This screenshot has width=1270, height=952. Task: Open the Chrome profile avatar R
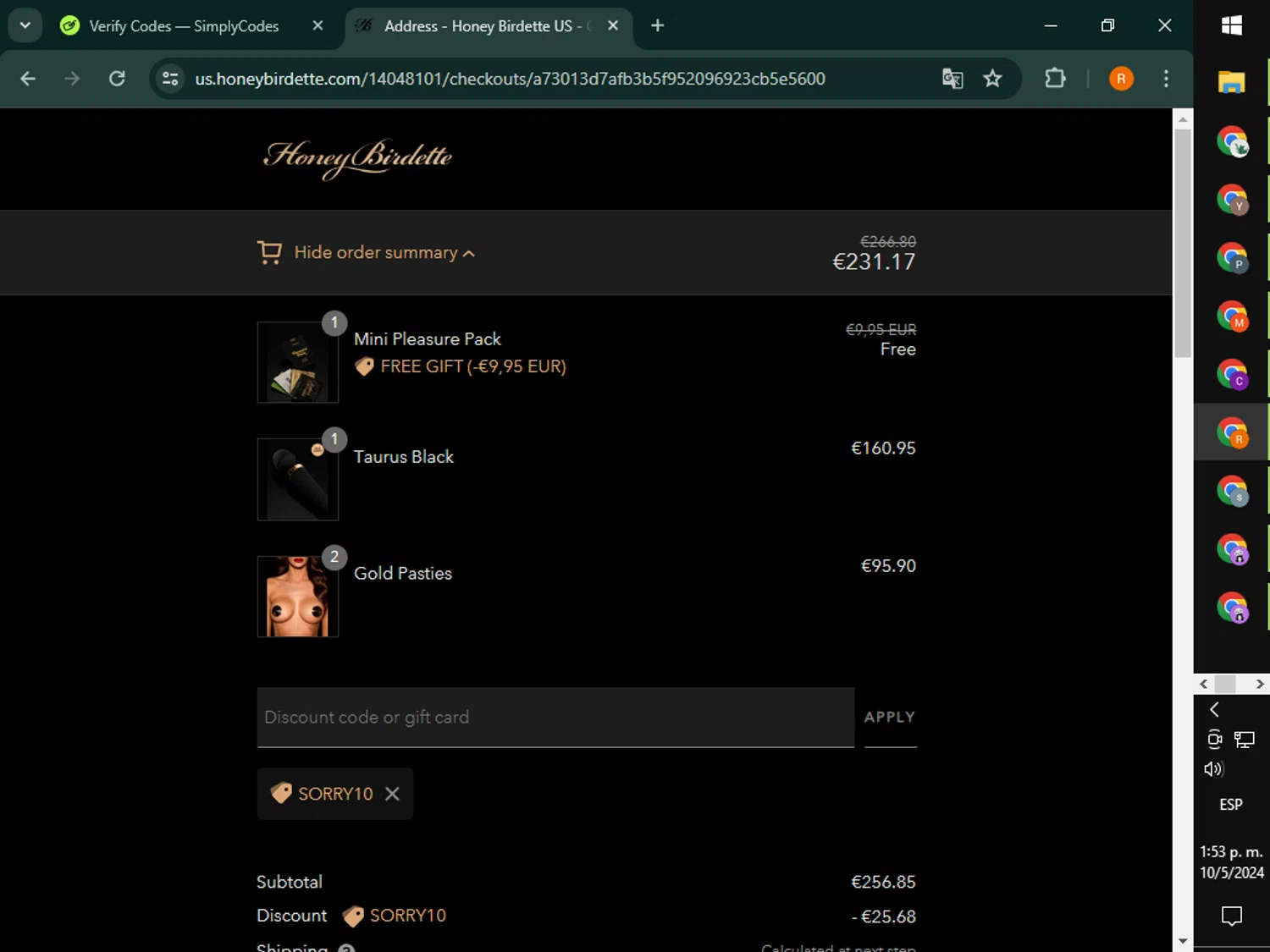[x=1121, y=79]
